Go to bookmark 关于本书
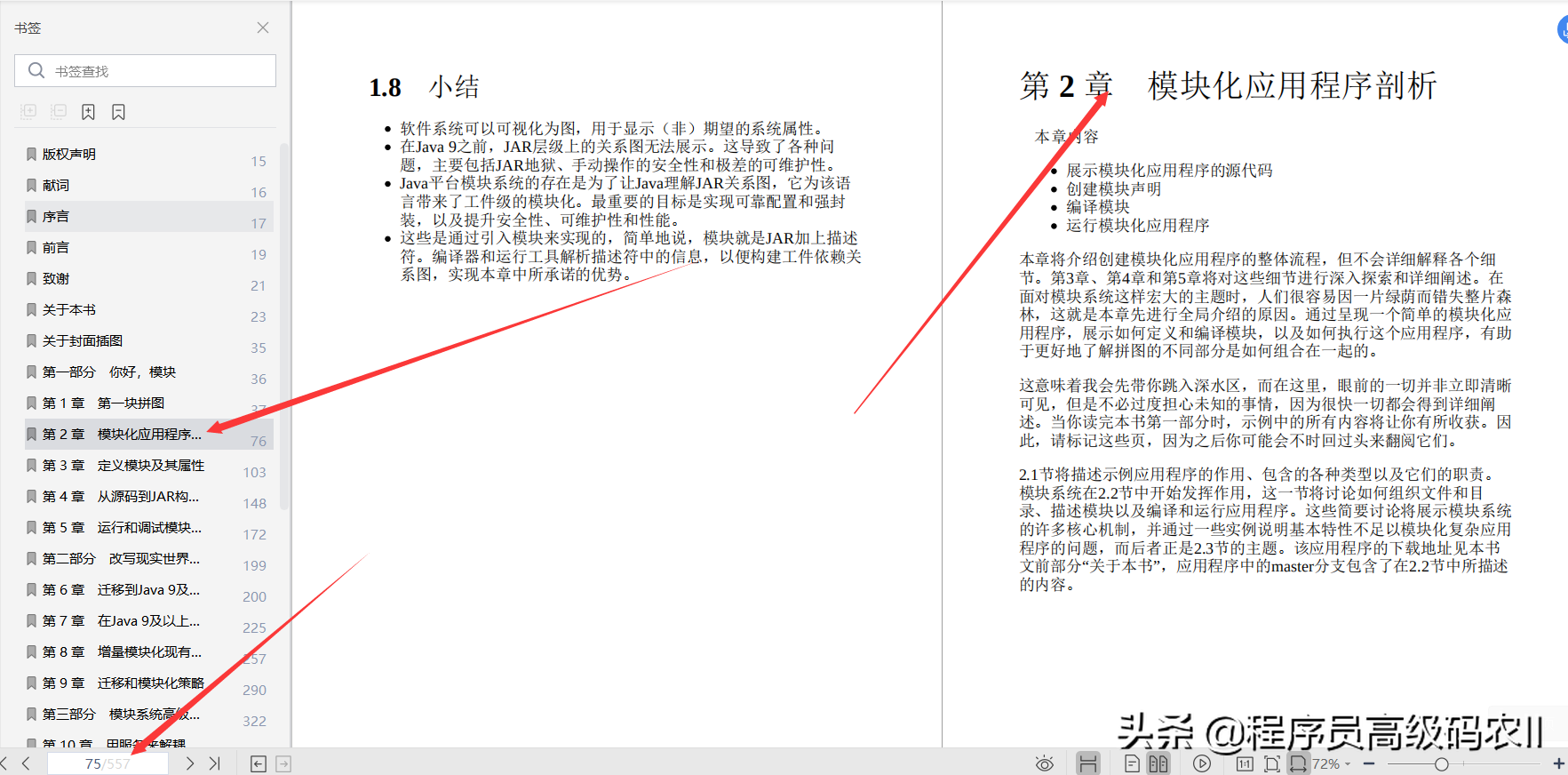The width and height of the screenshot is (1568, 775). pos(148,310)
